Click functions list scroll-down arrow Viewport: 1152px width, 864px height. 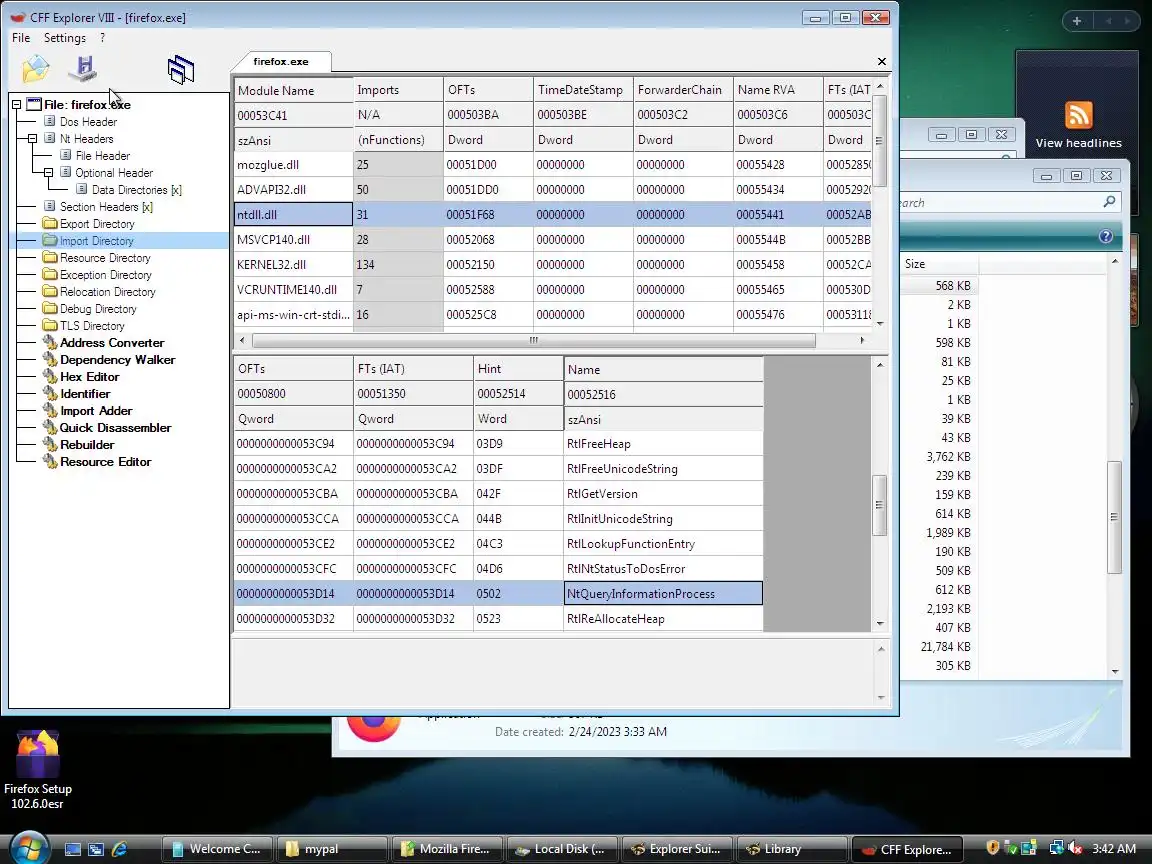click(x=880, y=624)
